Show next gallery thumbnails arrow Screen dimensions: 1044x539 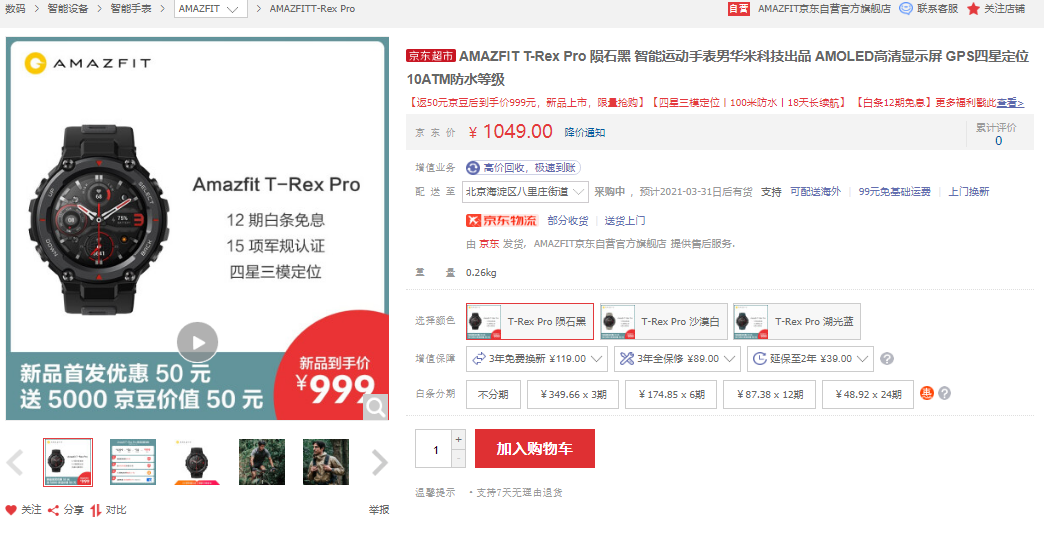(380, 462)
